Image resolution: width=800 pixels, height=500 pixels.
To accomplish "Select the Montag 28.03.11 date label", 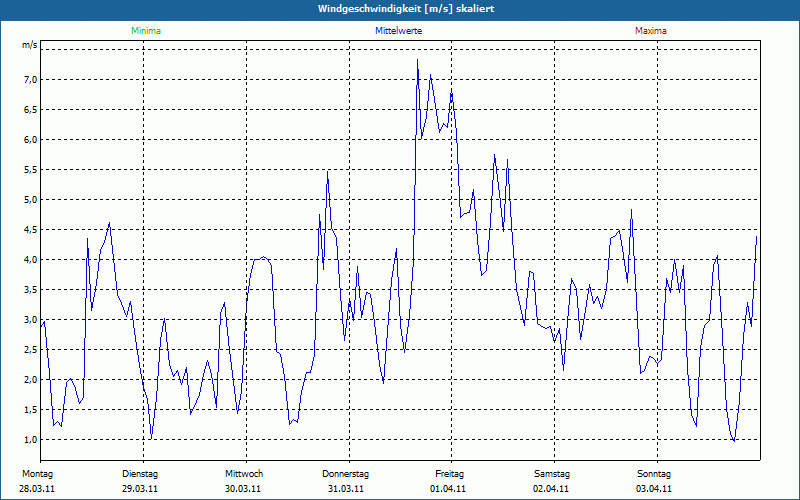I will click(38, 481).
